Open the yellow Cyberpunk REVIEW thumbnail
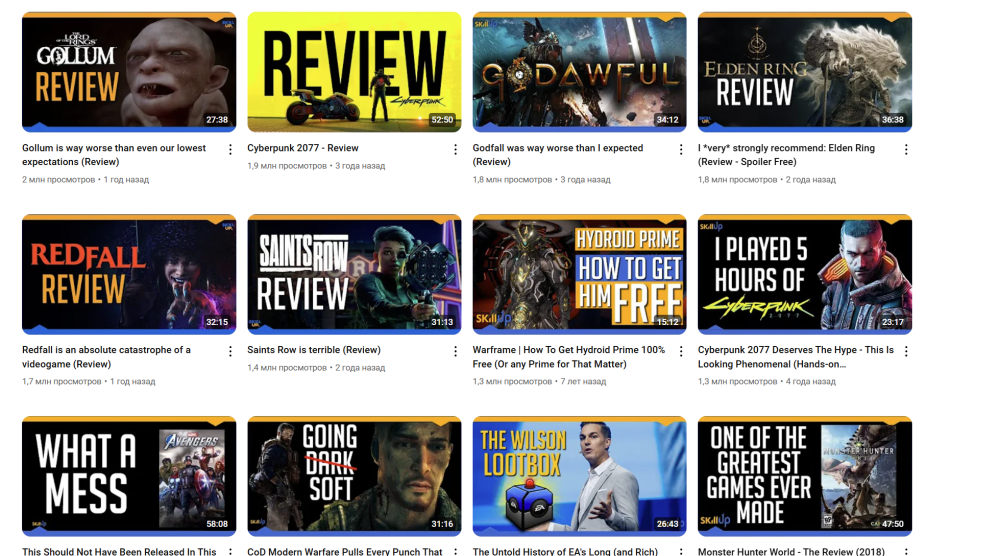Screen dimensions: 1000x556 click(x=354, y=72)
